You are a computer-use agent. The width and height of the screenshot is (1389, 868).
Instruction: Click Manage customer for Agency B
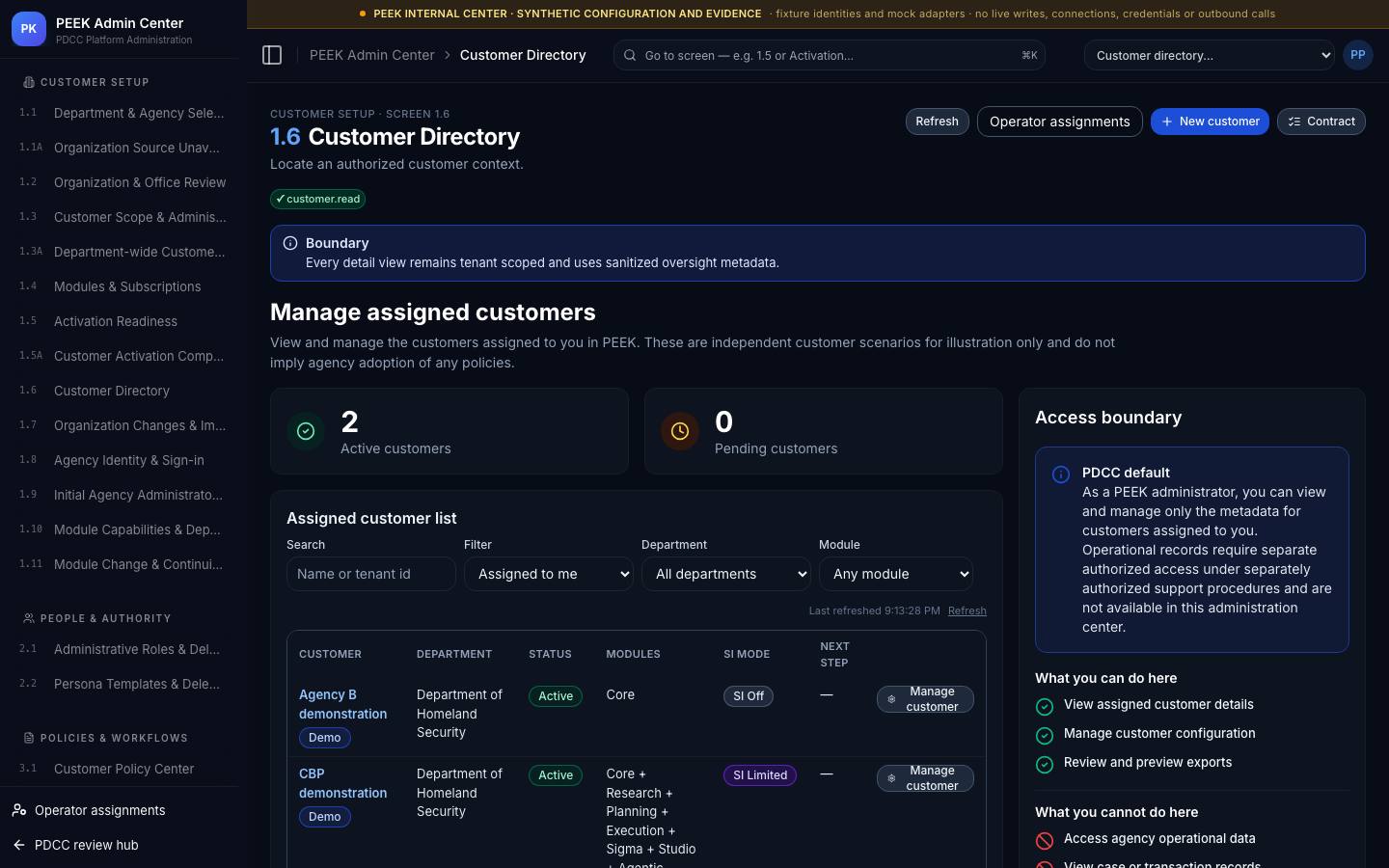pyautogui.click(x=925, y=699)
